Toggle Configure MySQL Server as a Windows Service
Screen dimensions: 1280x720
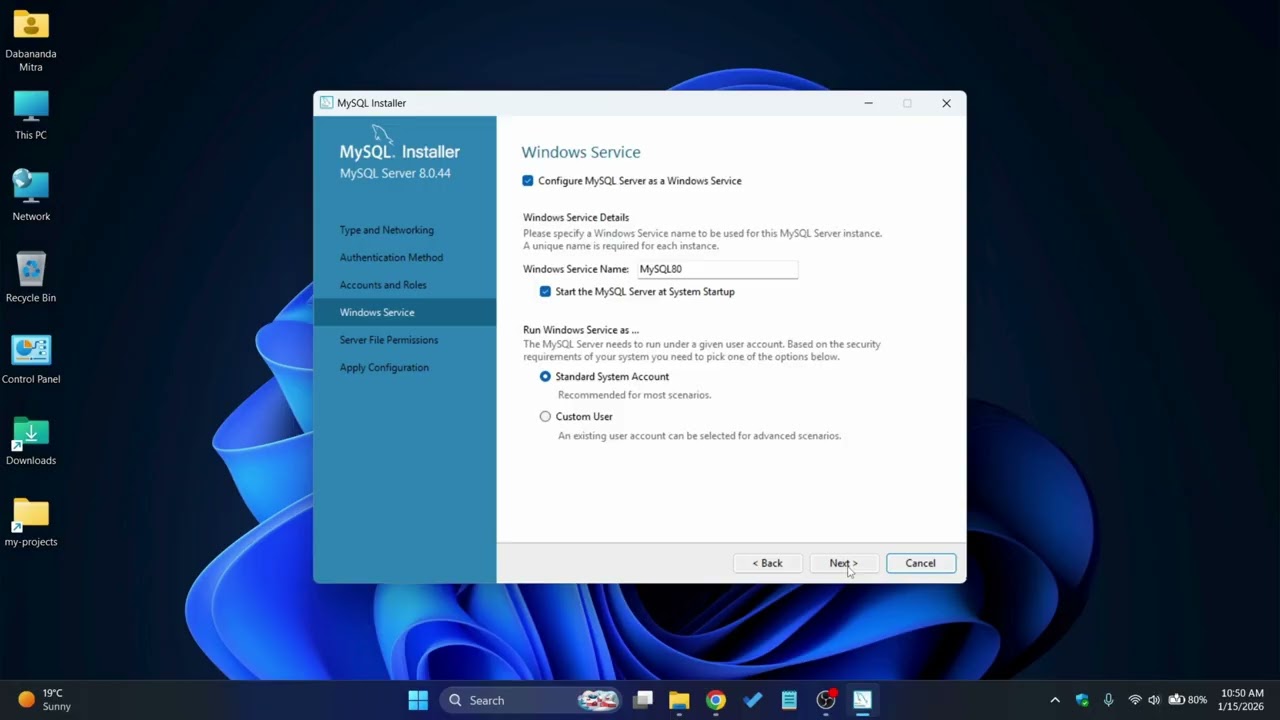[x=528, y=181]
